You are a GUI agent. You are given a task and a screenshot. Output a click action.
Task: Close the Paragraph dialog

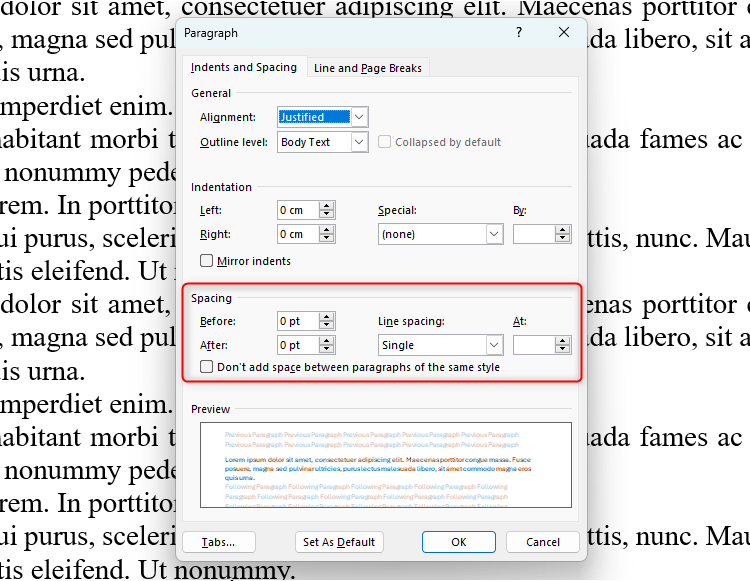point(564,33)
